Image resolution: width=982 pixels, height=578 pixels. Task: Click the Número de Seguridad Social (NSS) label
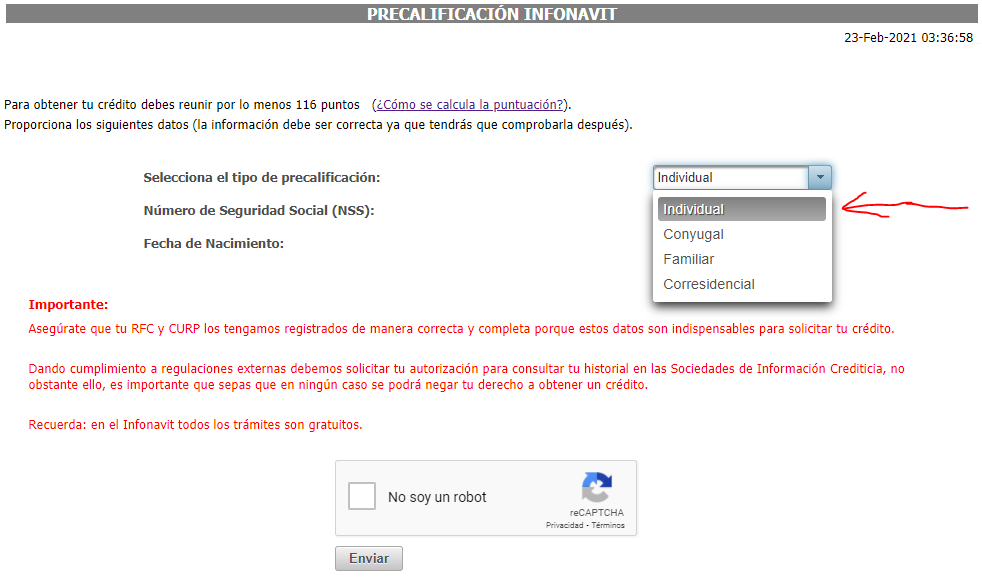[x=259, y=210]
